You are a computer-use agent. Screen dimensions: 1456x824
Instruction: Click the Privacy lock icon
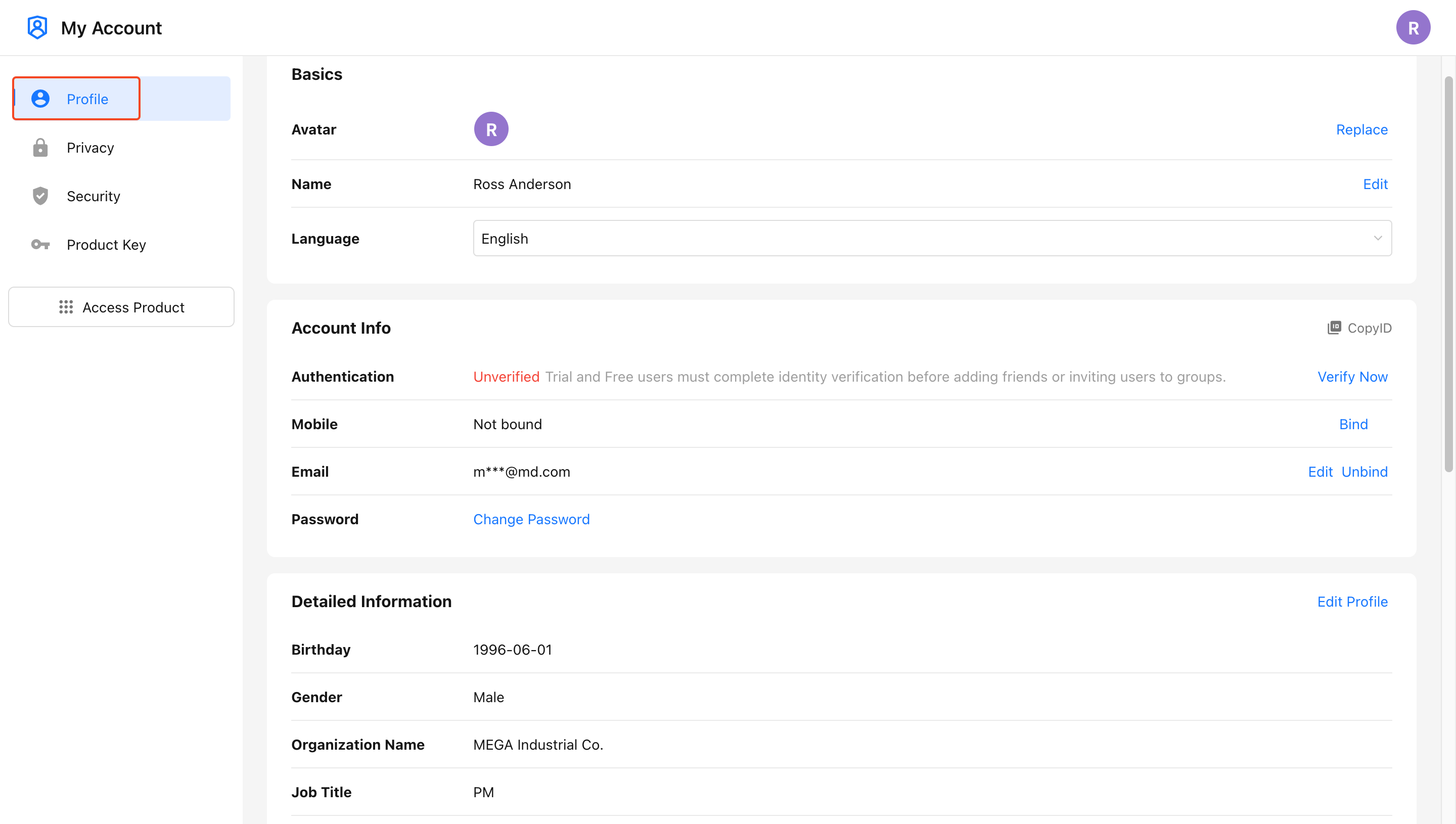[x=40, y=147]
